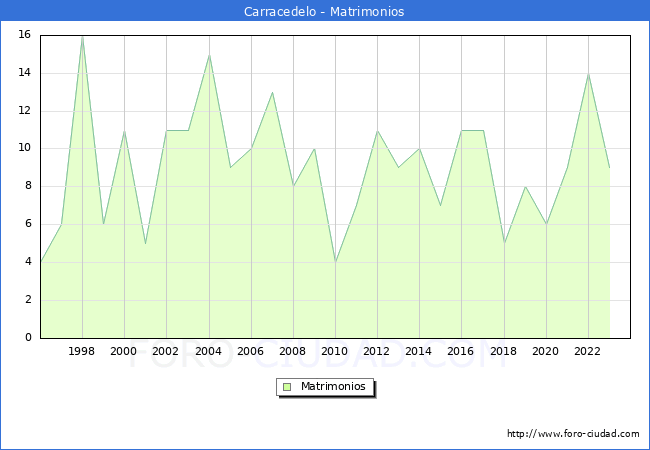Screen dimensions: 650x450
Task: Click the 2004 peak data point at 15
Action: pos(209,55)
